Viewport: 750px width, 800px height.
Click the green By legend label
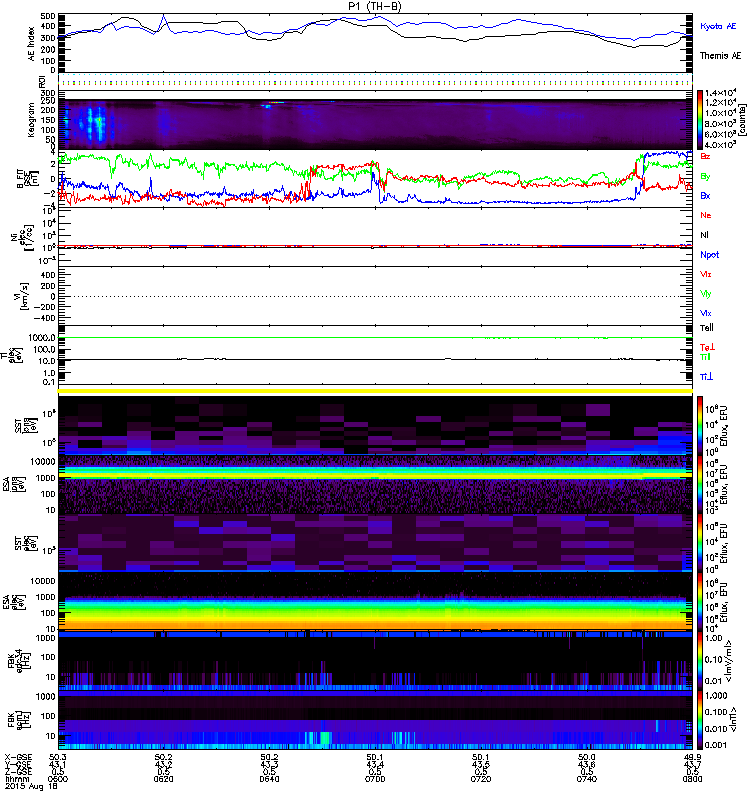(x=705, y=177)
